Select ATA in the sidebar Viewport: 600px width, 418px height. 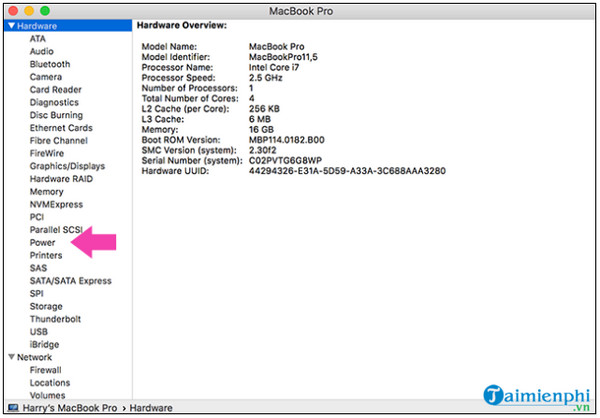tap(38, 39)
